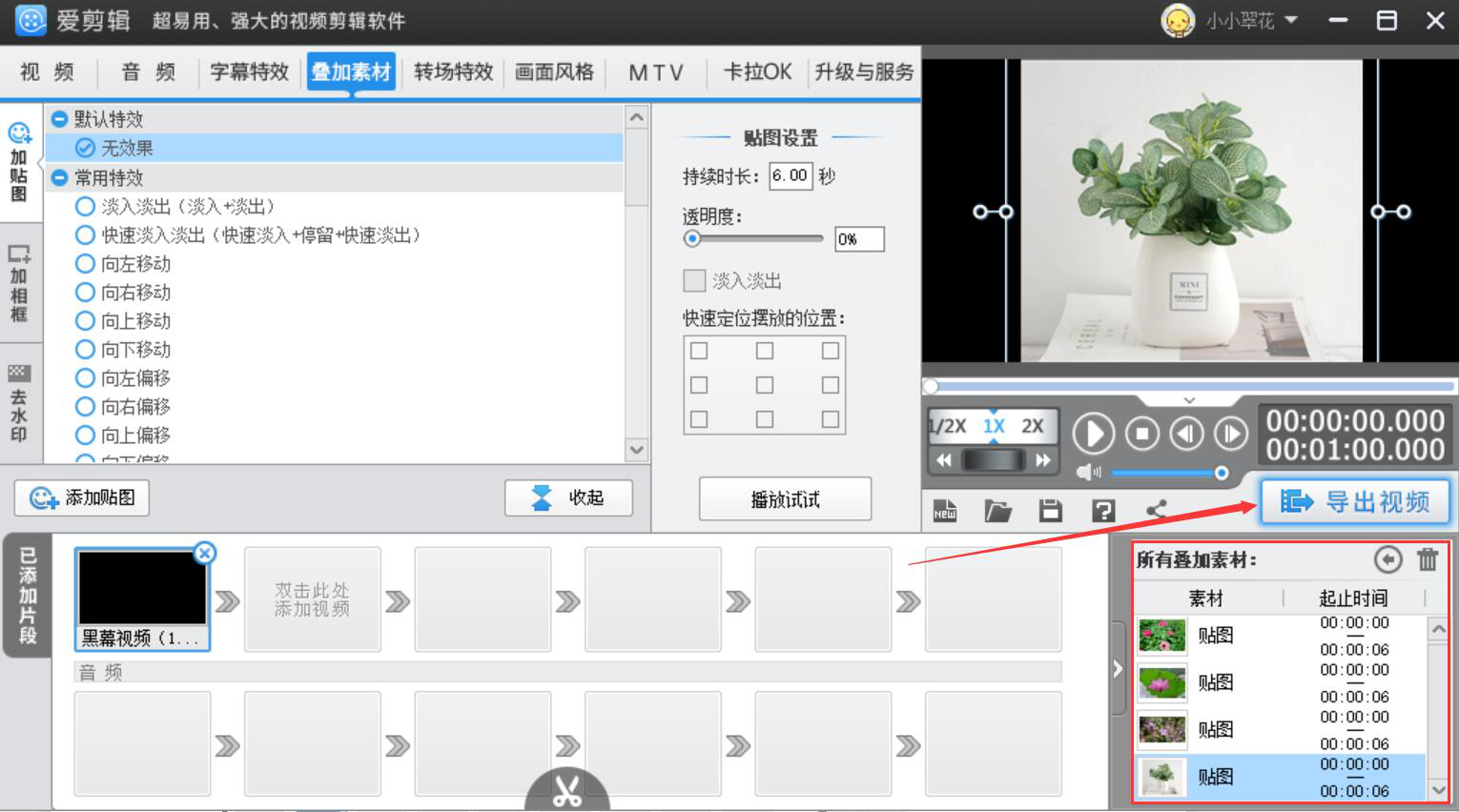Select the 加相框 sidebar tool
Viewport: 1459px width, 812px height.
[19, 284]
